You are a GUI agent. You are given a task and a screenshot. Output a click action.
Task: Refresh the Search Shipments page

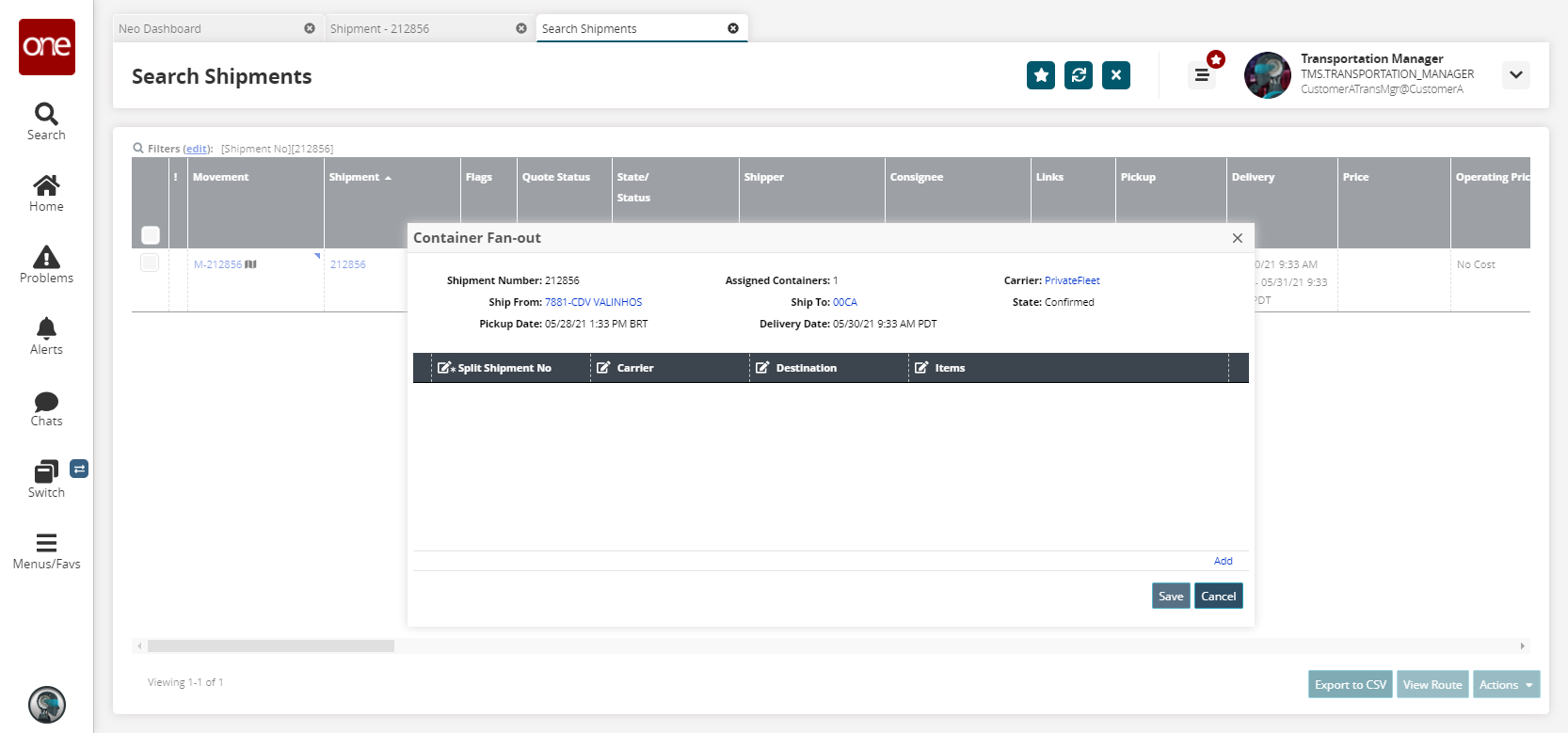pyautogui.click(x=1078, y=75)
